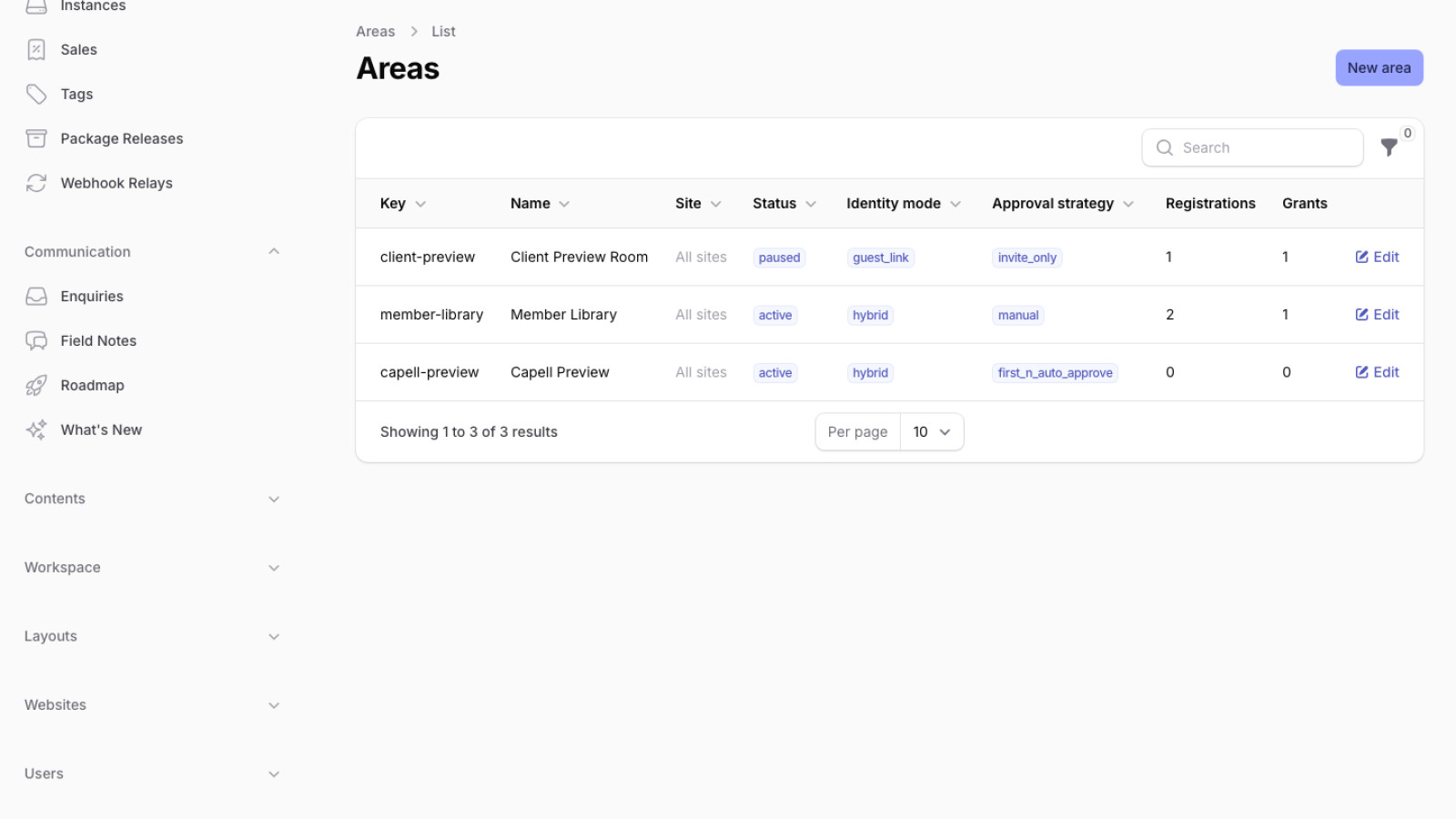This screenshot has height=819, width=1456.
Task: Sort table by Identity mode column
Action: (904, 204)
